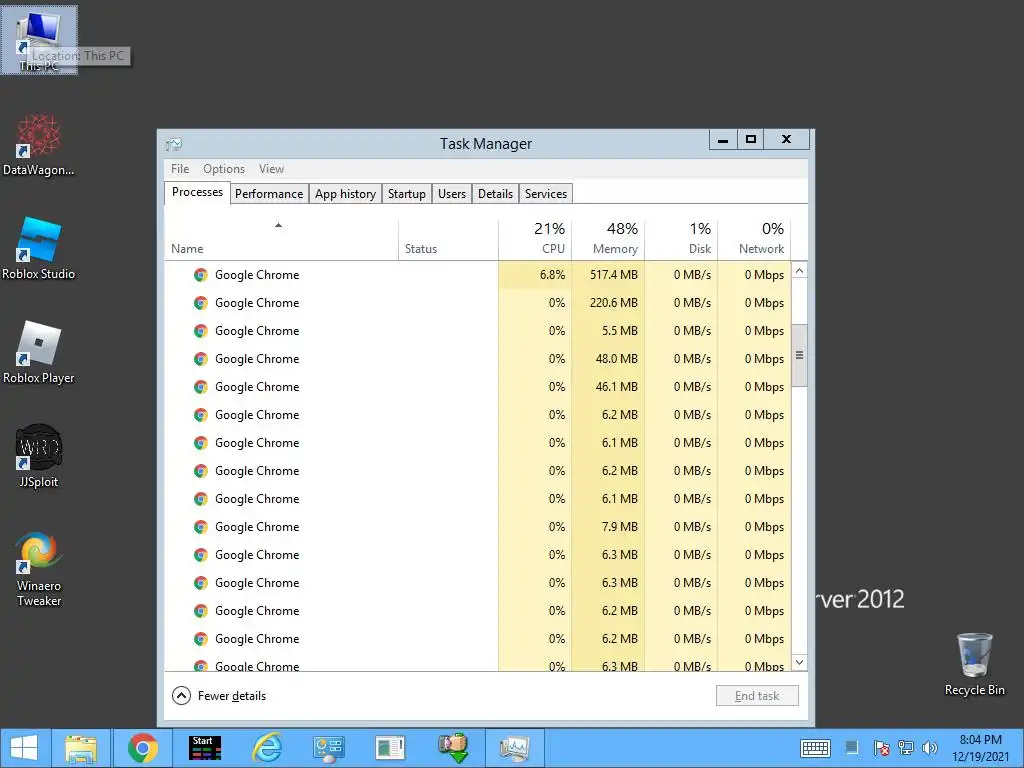Sort by the Memory column header

click(x=608, y=240)
